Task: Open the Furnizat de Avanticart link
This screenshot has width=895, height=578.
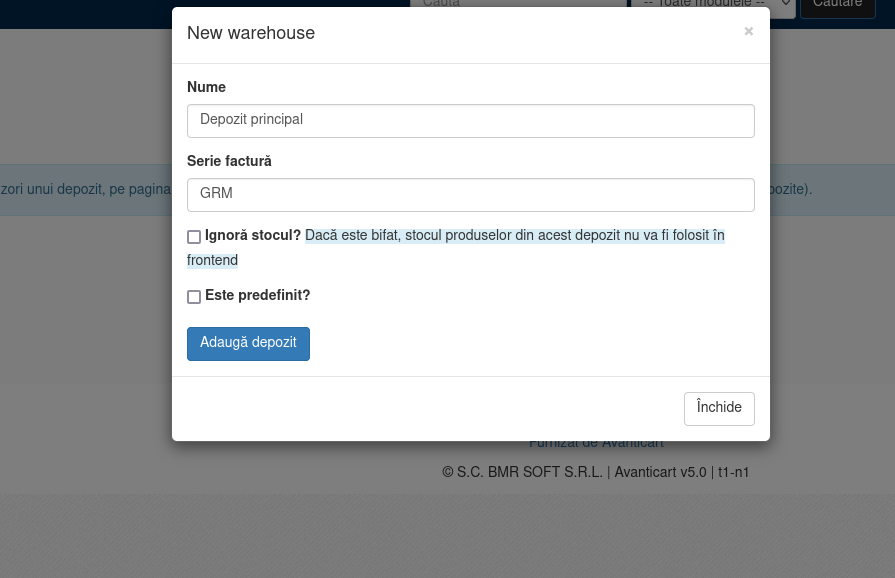Action: (596, 444)
